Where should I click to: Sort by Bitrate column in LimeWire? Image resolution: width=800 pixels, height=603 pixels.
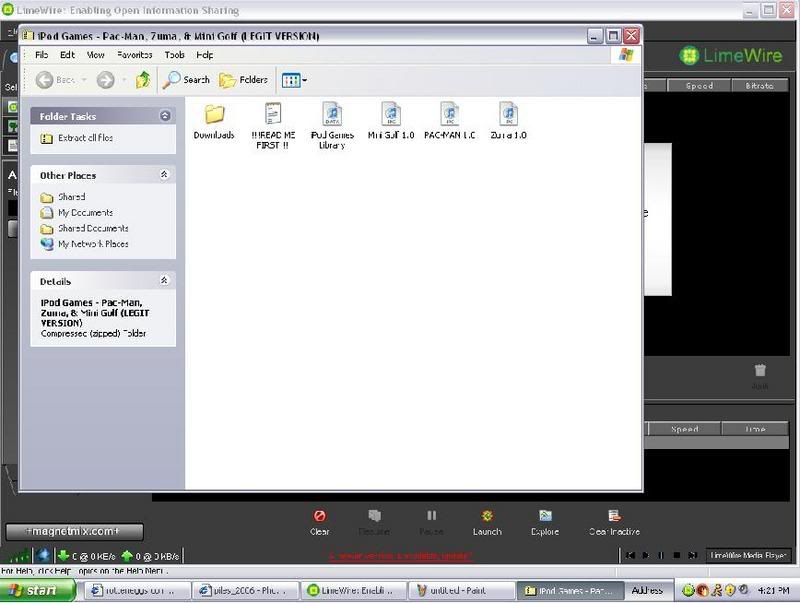point(759,86)
